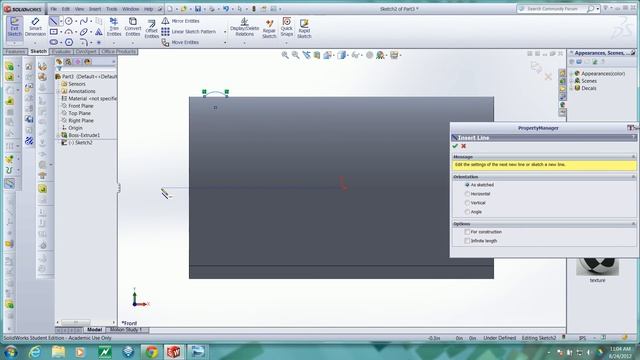The width and height of the screenshot is (640, 360).
Task: Open the Line tool dropdown arrow
Action: 61,21
